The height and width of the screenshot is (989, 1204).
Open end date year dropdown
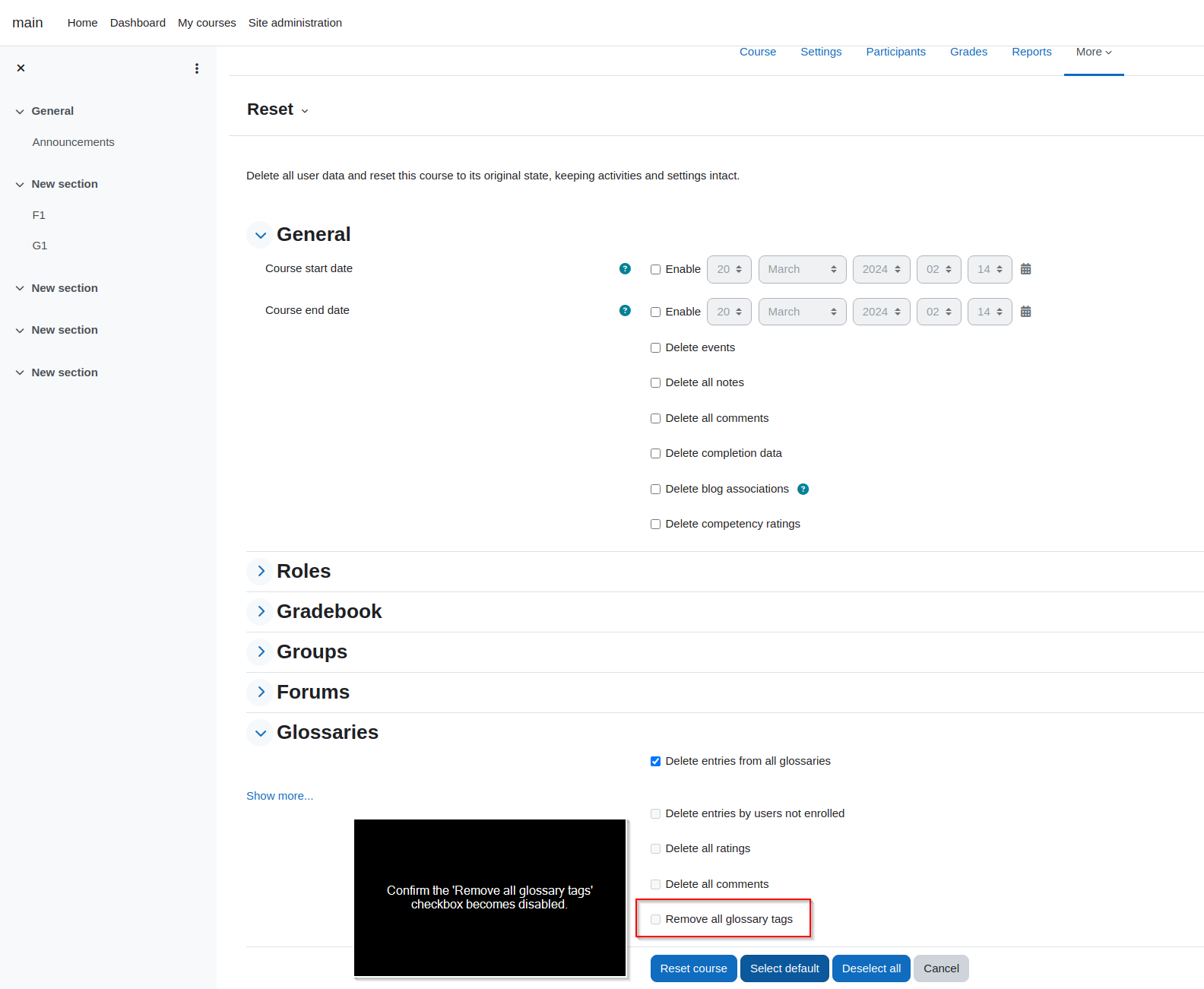881,312
